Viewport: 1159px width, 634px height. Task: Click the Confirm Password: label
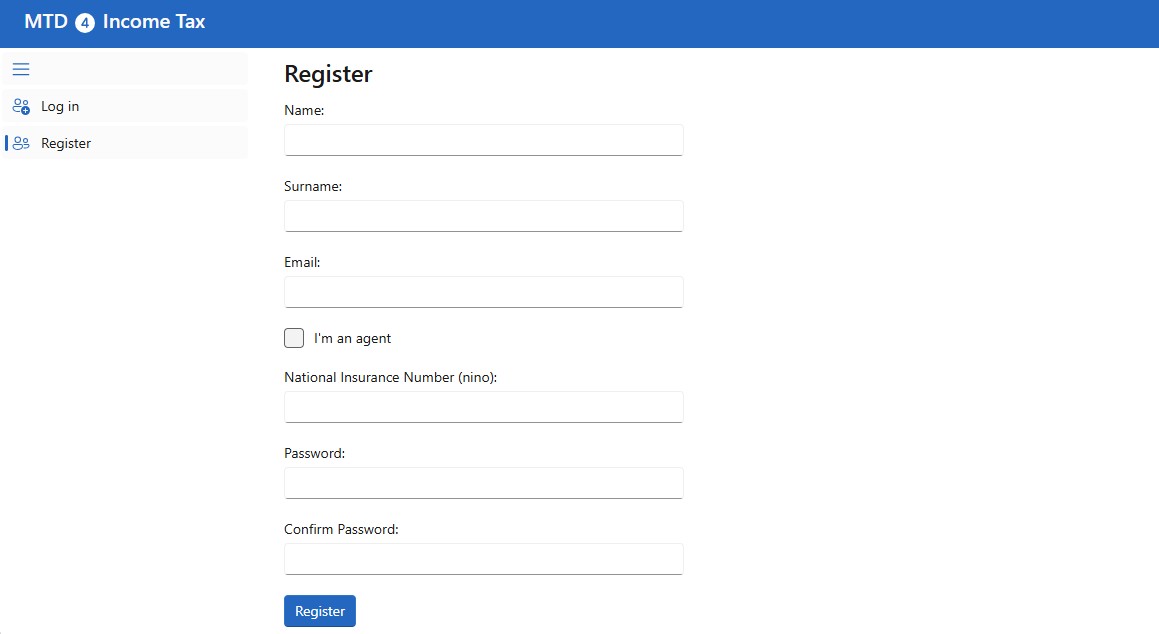click(341, 529)
